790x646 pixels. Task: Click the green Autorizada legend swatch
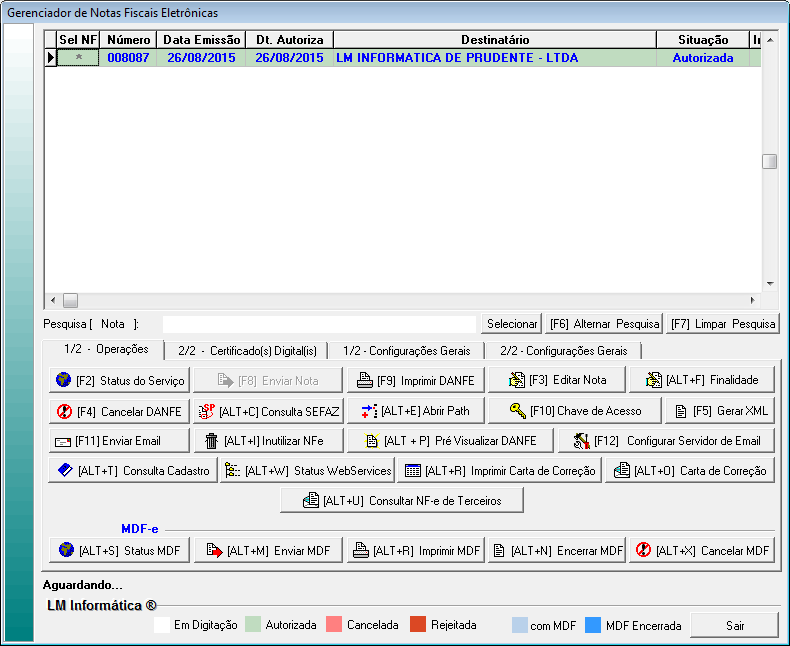252,625
